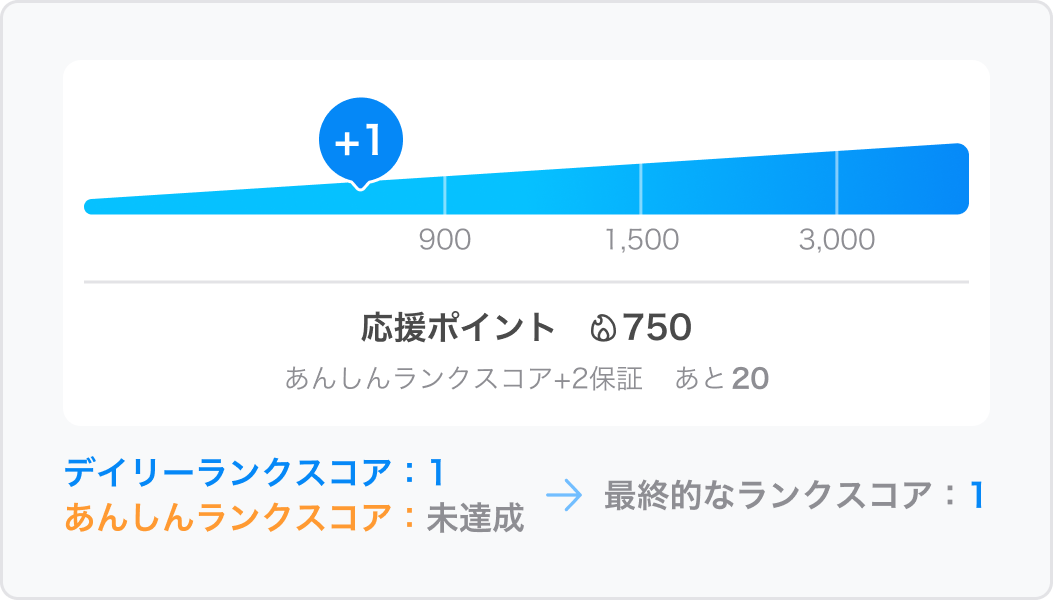Select the 1,500 threshold label
This screenshot has height=600, width=1053.
pyautogui.click(x=642, y=240)
